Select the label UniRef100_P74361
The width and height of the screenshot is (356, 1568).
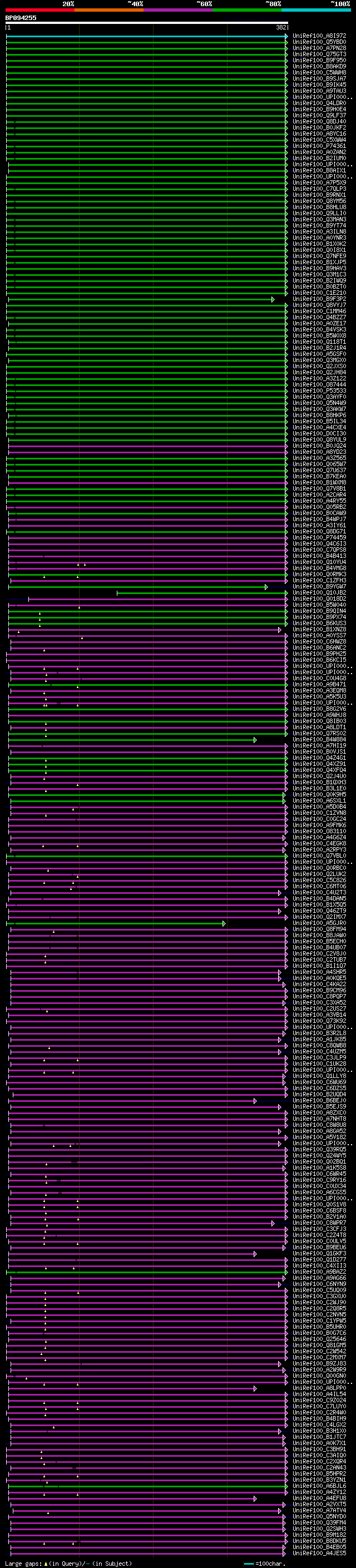319,146
